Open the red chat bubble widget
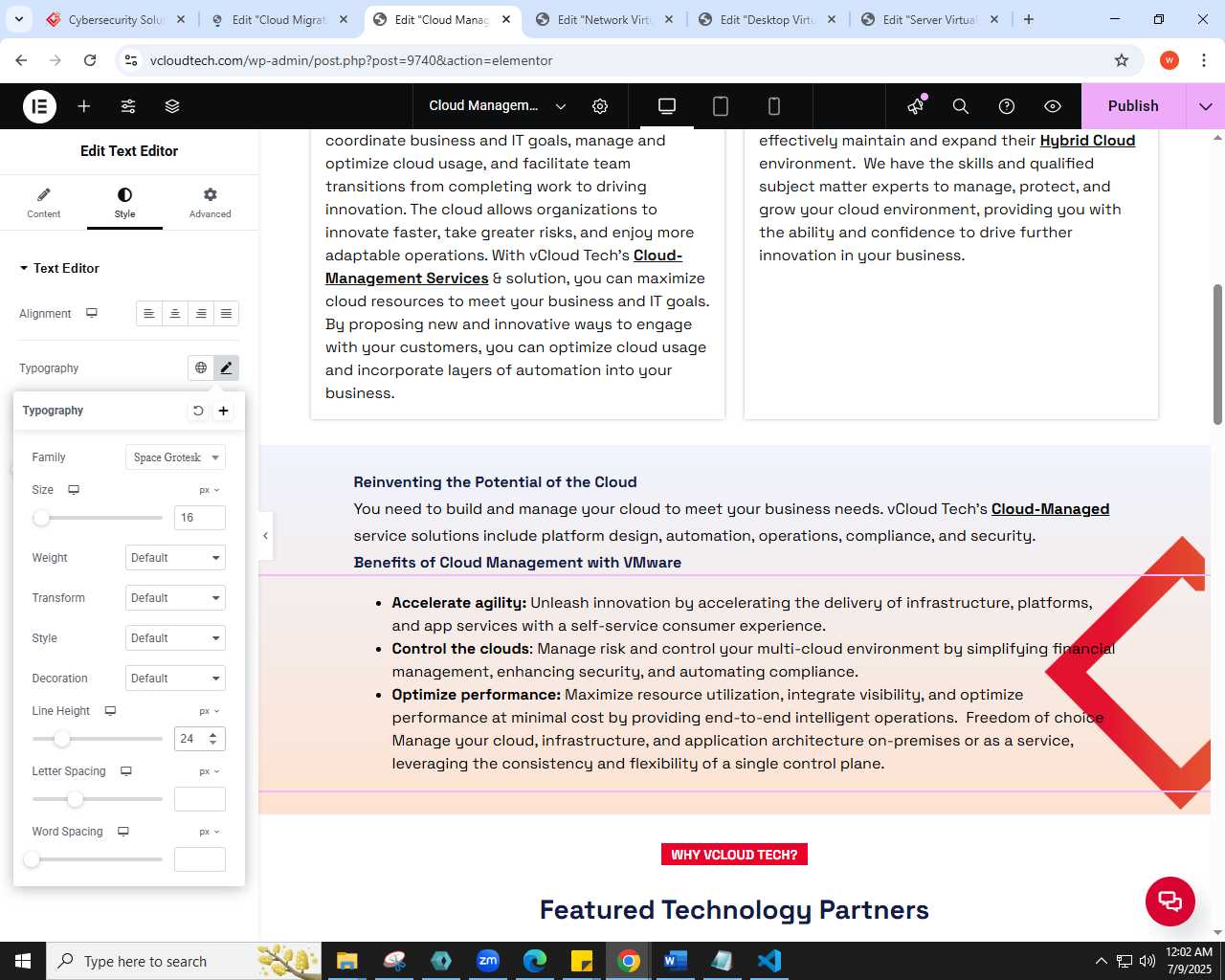Image resolution: width=1225 pixels, height=980 pixels. (1170, 901)
